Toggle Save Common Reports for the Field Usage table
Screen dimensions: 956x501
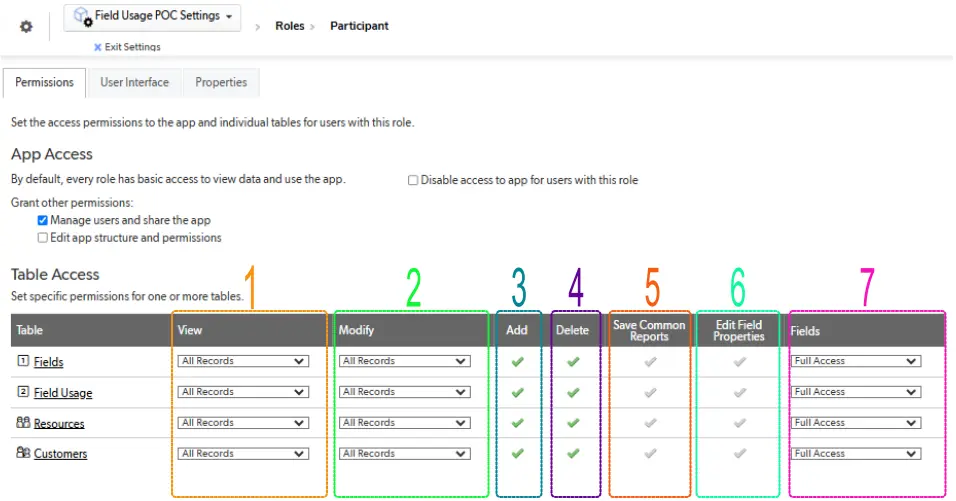(x=651, y=393)
